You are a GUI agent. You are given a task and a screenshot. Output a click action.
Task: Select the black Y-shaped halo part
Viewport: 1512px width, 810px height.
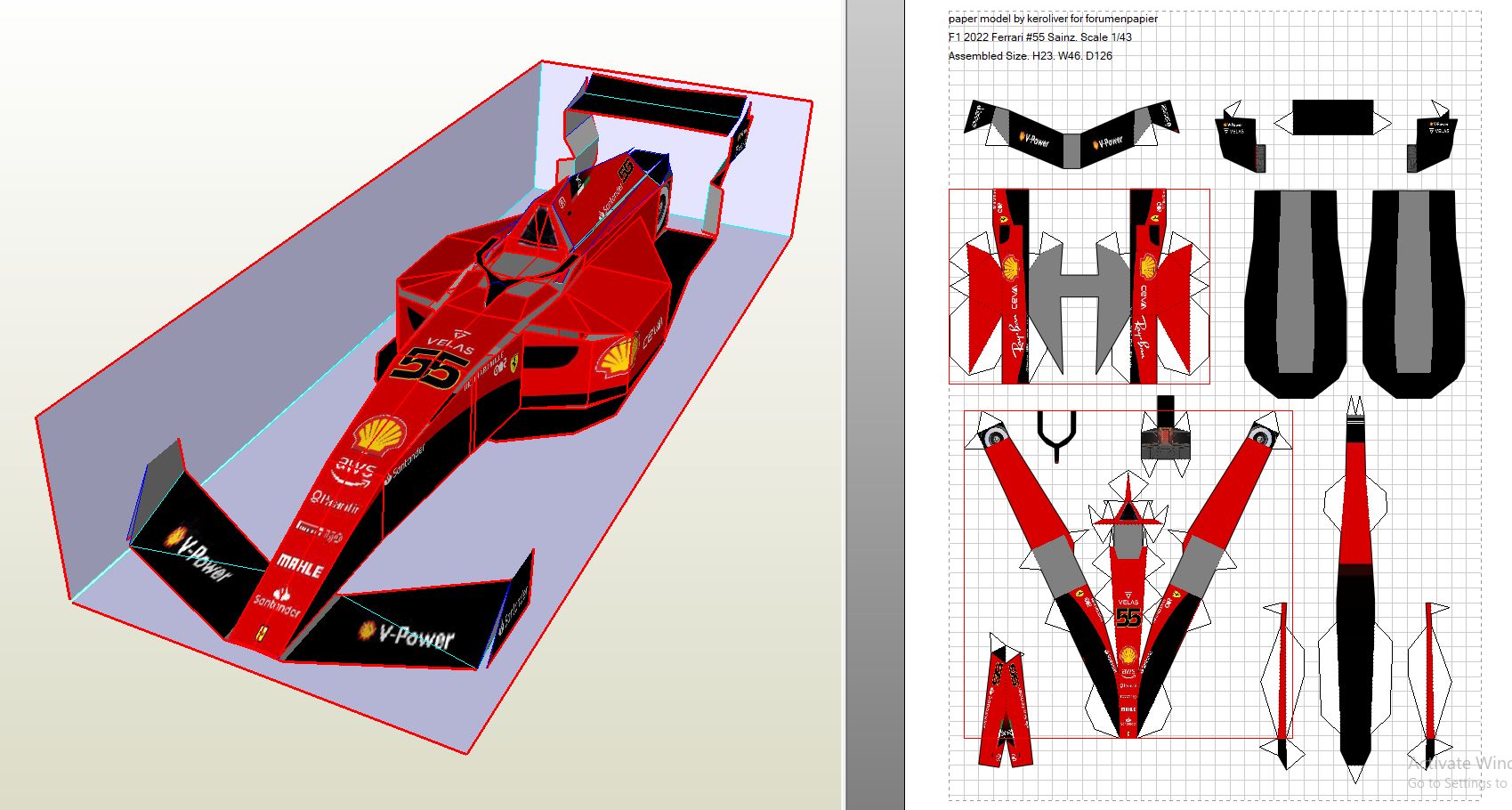point(1056,434)
